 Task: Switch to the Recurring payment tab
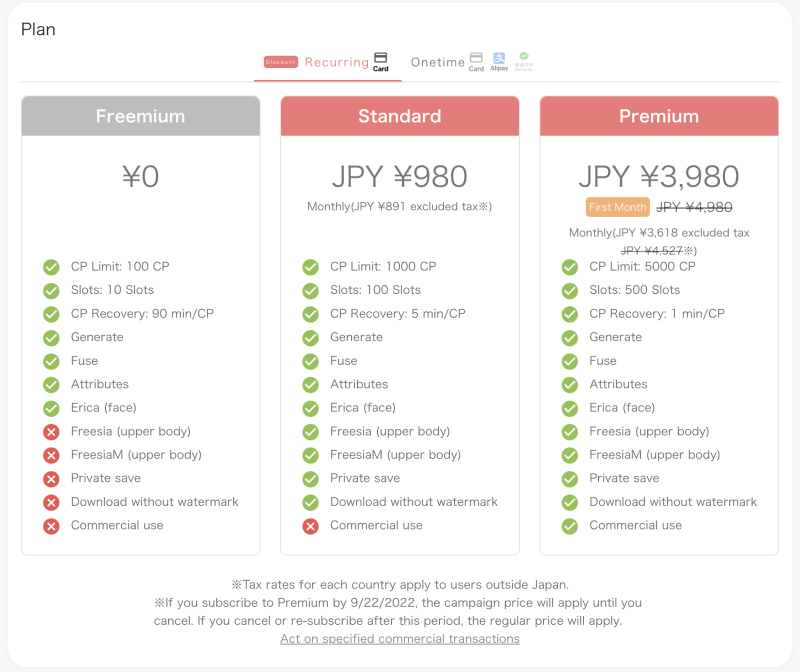point(336,62)
